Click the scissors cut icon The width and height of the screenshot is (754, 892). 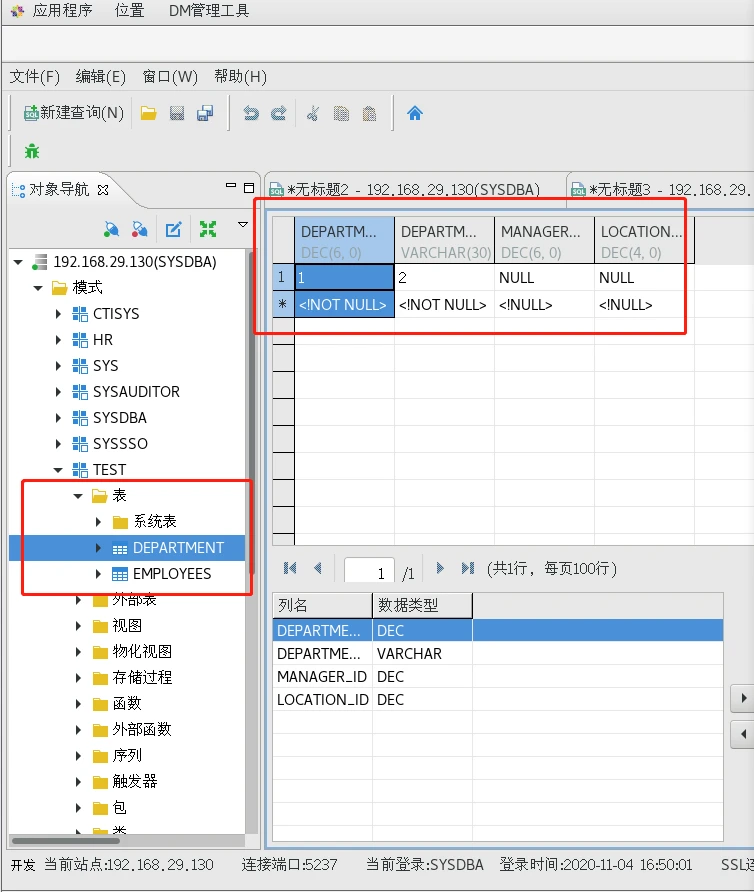tap(312, 113)
